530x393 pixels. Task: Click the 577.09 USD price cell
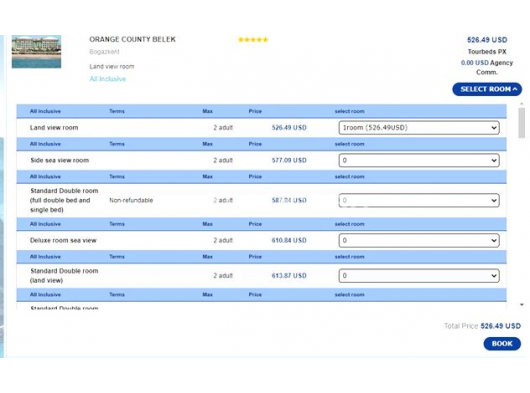pyautogui.click(x=289, y=160)
